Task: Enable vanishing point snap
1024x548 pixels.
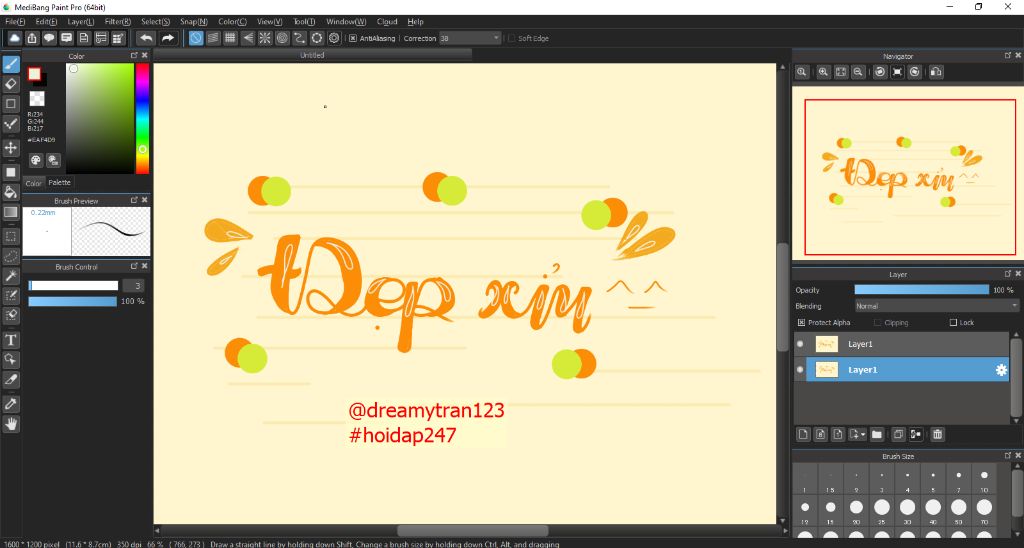Action: tap(248, 38)
